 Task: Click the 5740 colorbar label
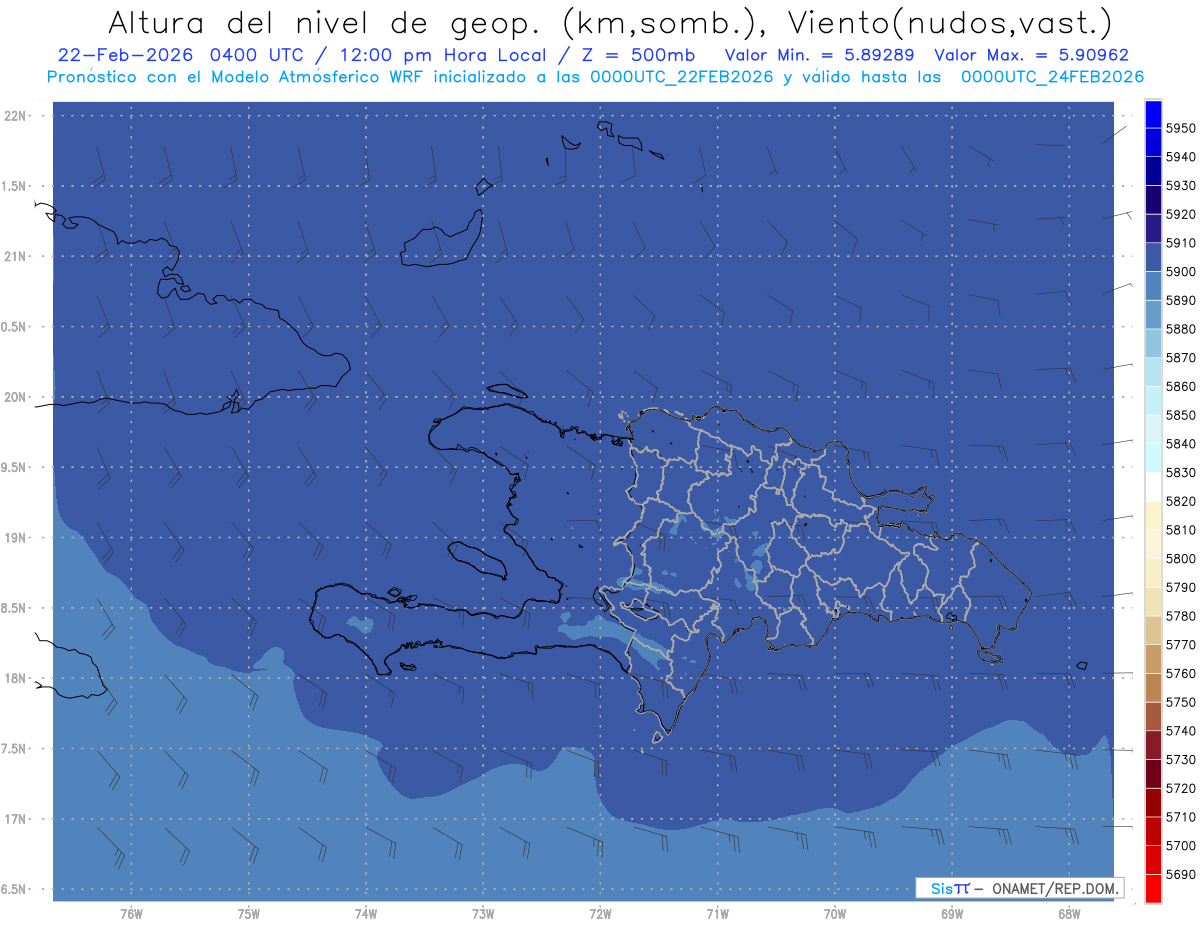[x=1180, y=731]
